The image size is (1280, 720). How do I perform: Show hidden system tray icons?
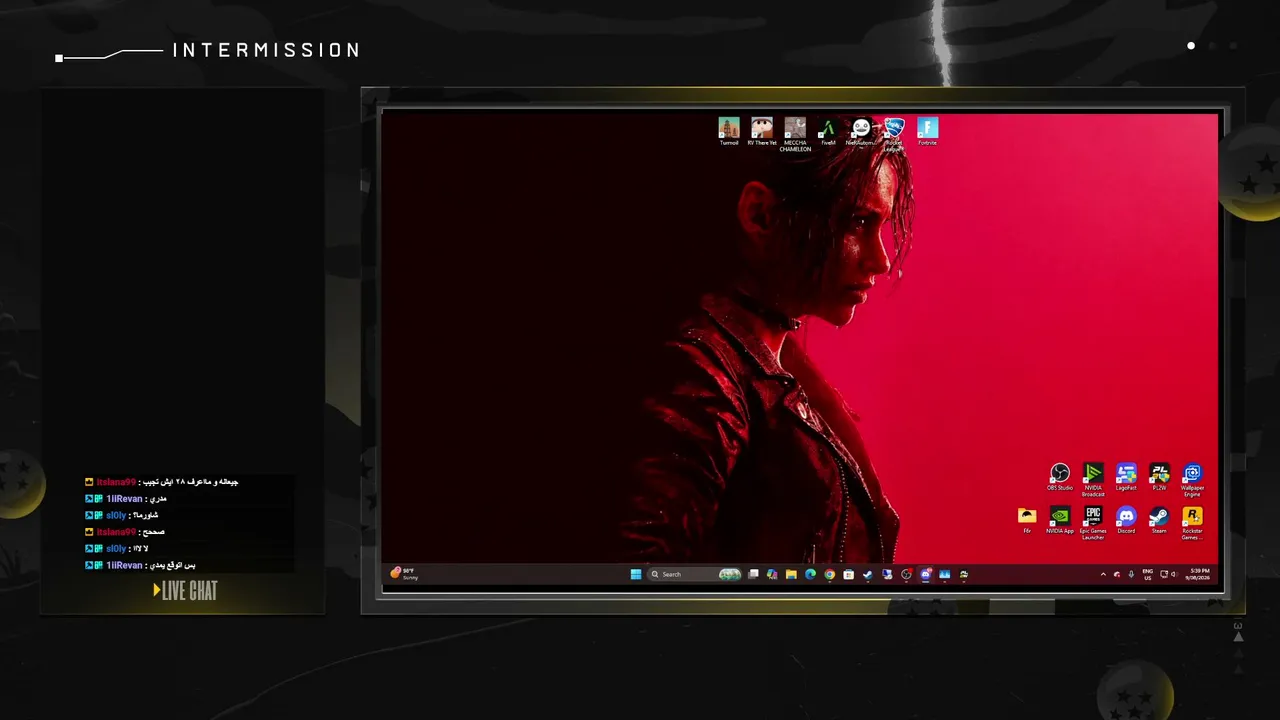pyautogui.click(x=1103, y=574)
